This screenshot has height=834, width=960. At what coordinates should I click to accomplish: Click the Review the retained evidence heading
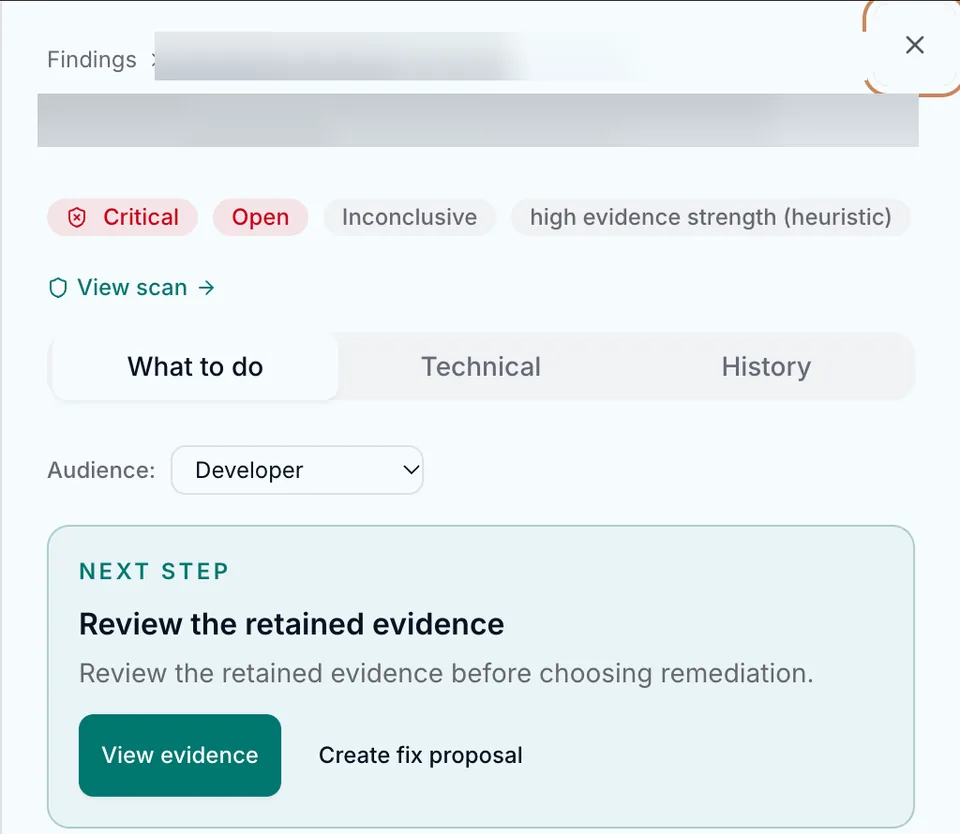pos(291,625)
